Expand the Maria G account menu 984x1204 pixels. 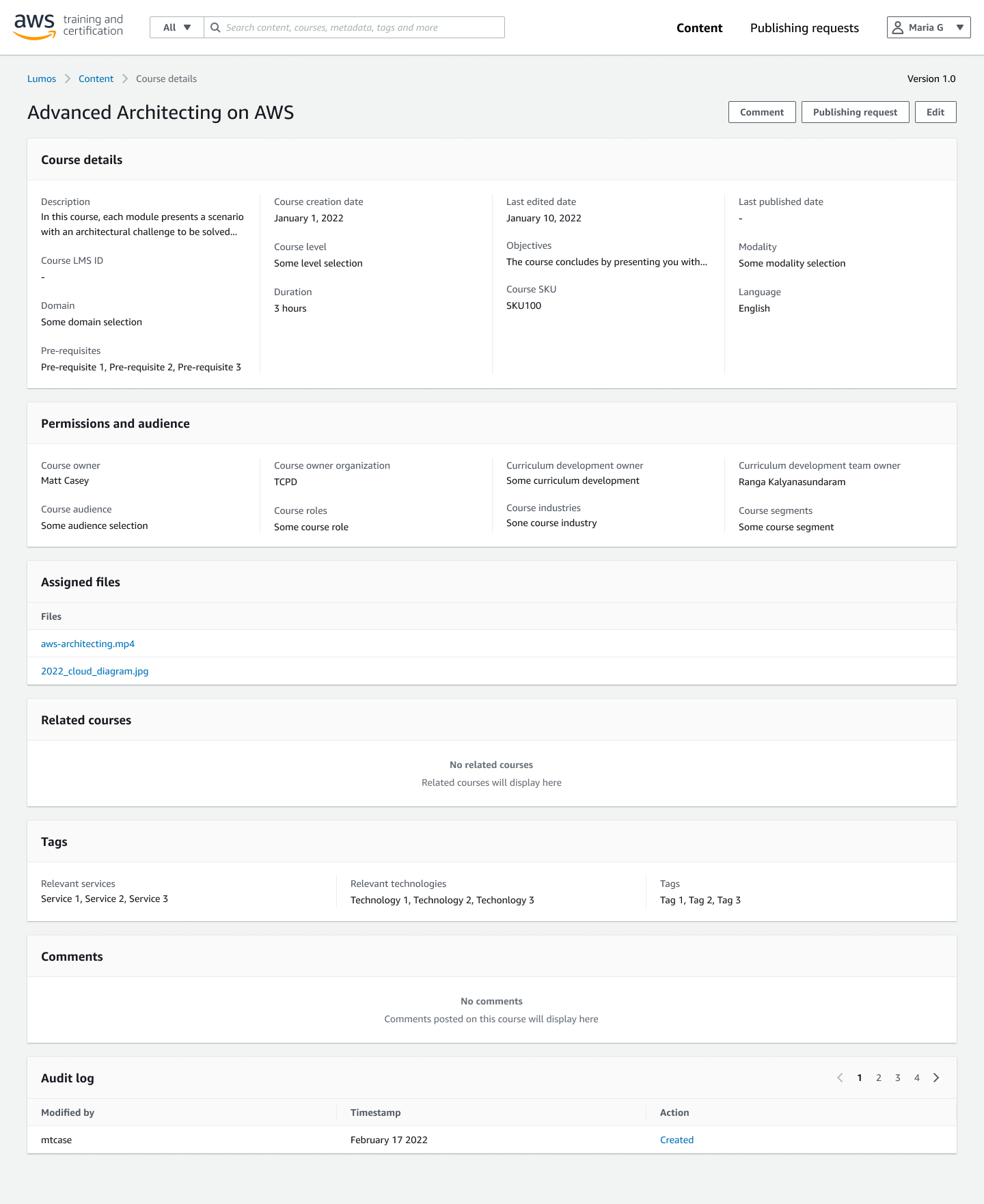pos(929,27)
